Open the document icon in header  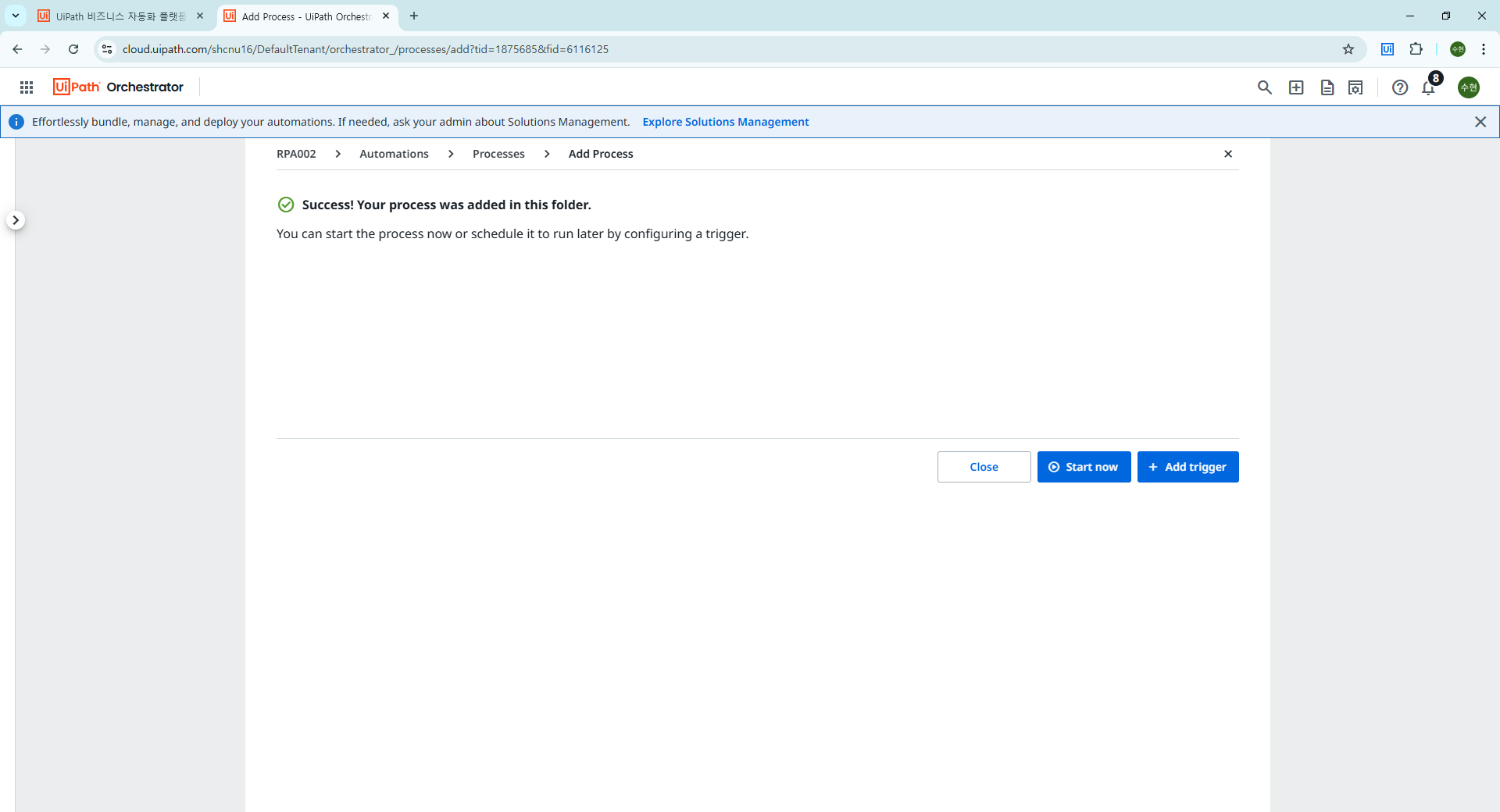1327,87
